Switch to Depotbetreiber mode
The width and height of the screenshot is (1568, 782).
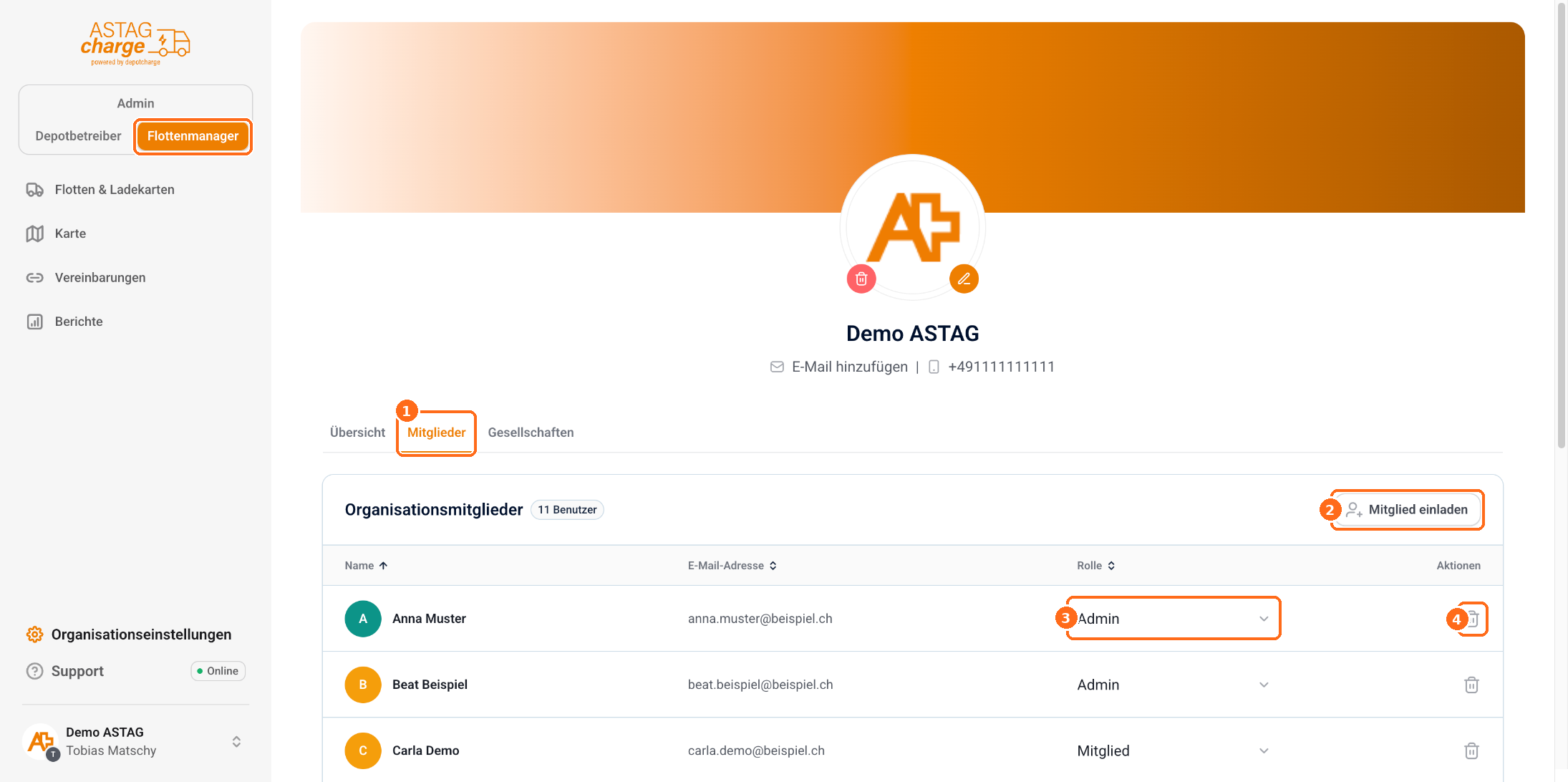tap(78, 136)
